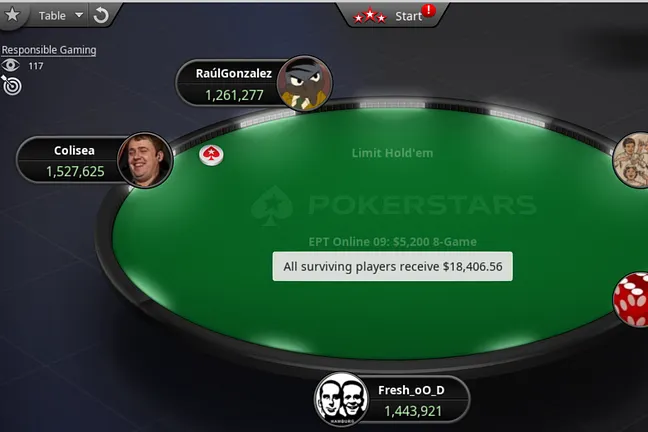Select RaúlGonzalez's owl avatar
Viewport: 648px width, 432px height.
click(x=304, y=83)
